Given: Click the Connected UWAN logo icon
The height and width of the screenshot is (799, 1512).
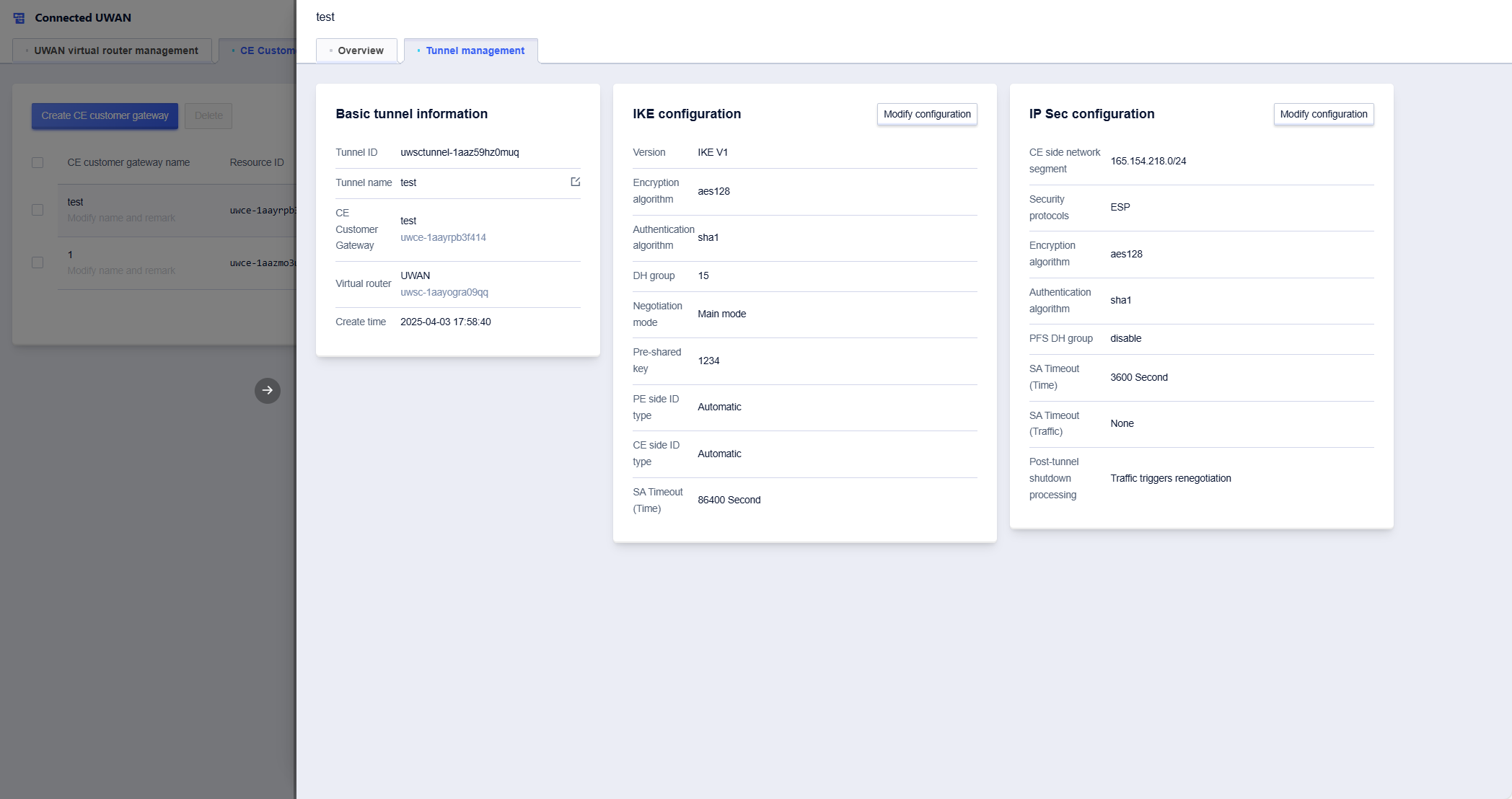Looking at the screenshot, I should point(19,18).
